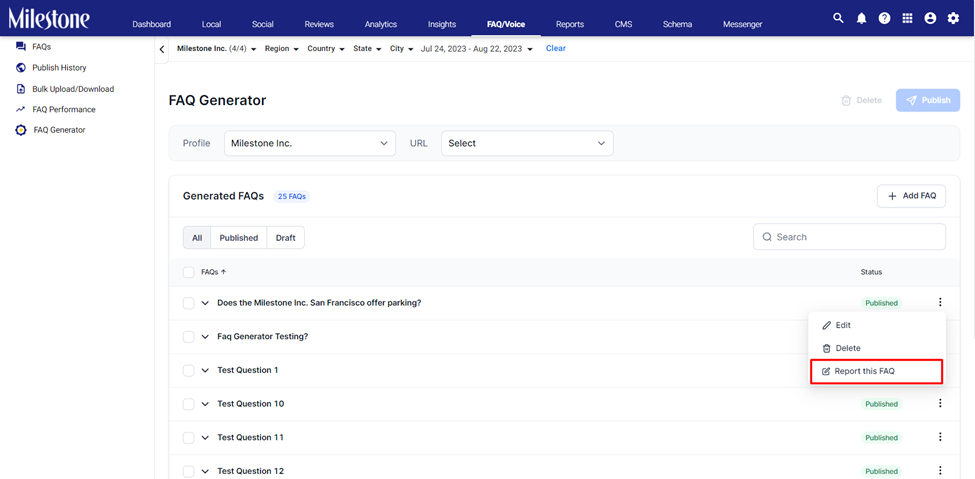
Task: Check the Test Question 10 checkbox
Action: (188, 404)
